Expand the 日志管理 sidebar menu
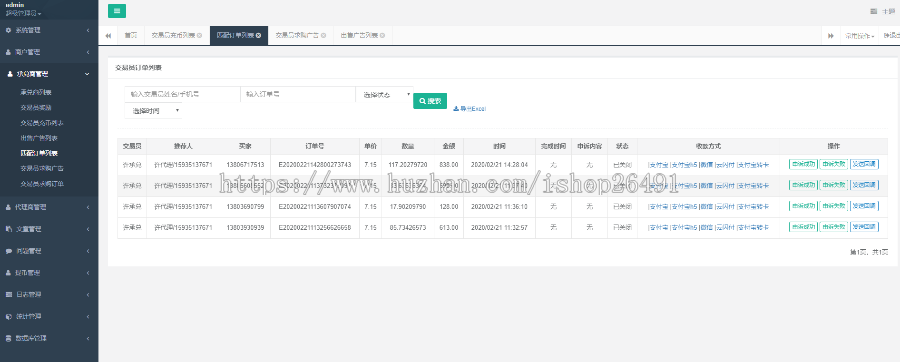900x362 pixels. [49, 294]
